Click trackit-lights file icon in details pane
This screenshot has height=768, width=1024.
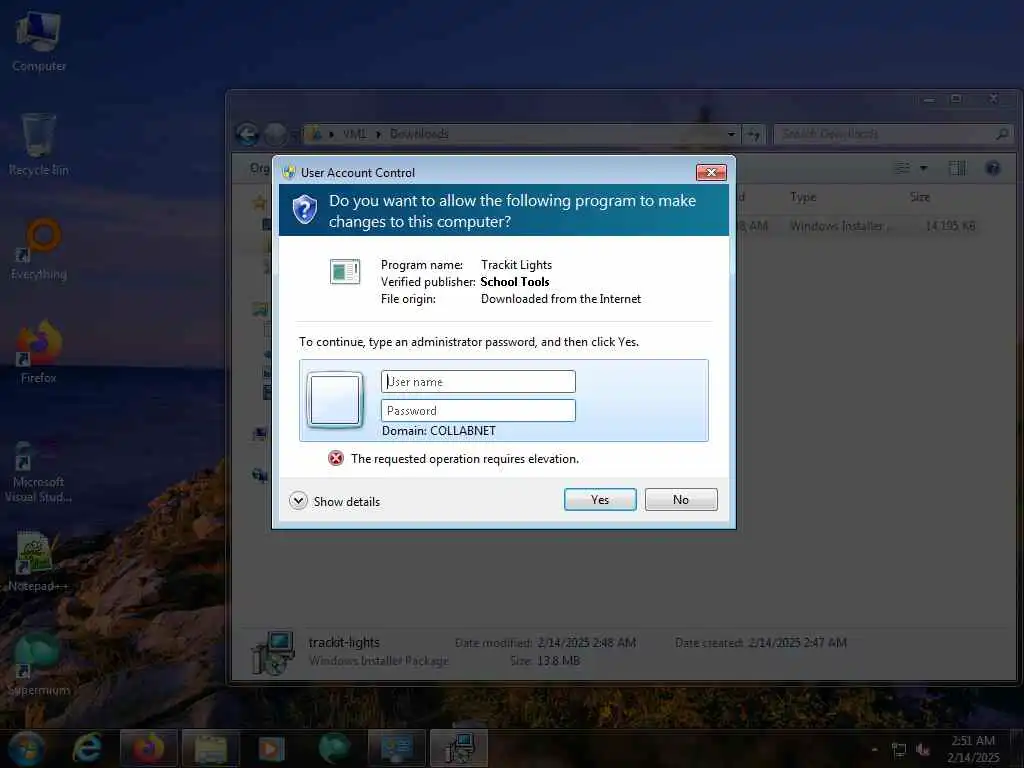click(273, 653)
